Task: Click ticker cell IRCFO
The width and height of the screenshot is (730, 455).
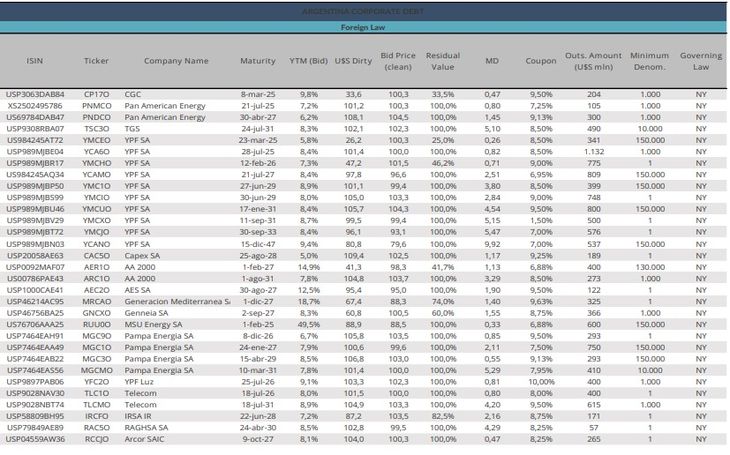Action: (97, 415)
